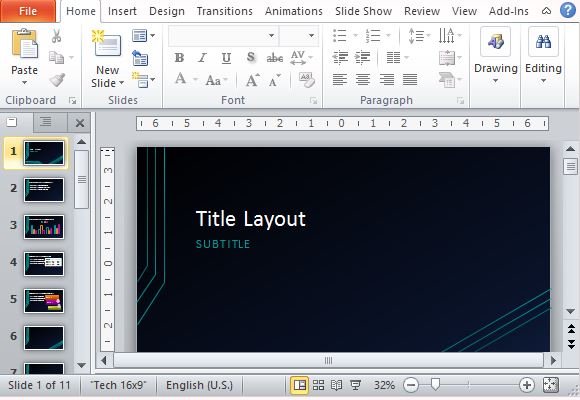Screen dimensions: 580x400
Task: Toggle Bold formatting
Action: [x=179, y=58]
